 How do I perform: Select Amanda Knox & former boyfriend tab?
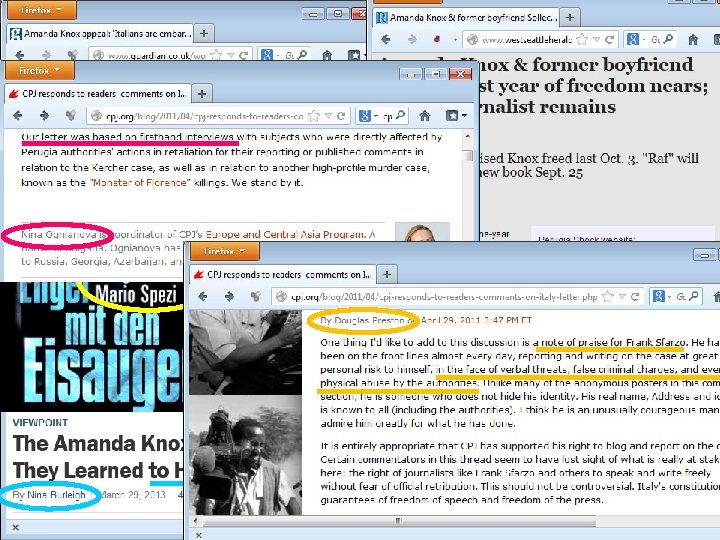pyautogui.click(x=466, y=17)
